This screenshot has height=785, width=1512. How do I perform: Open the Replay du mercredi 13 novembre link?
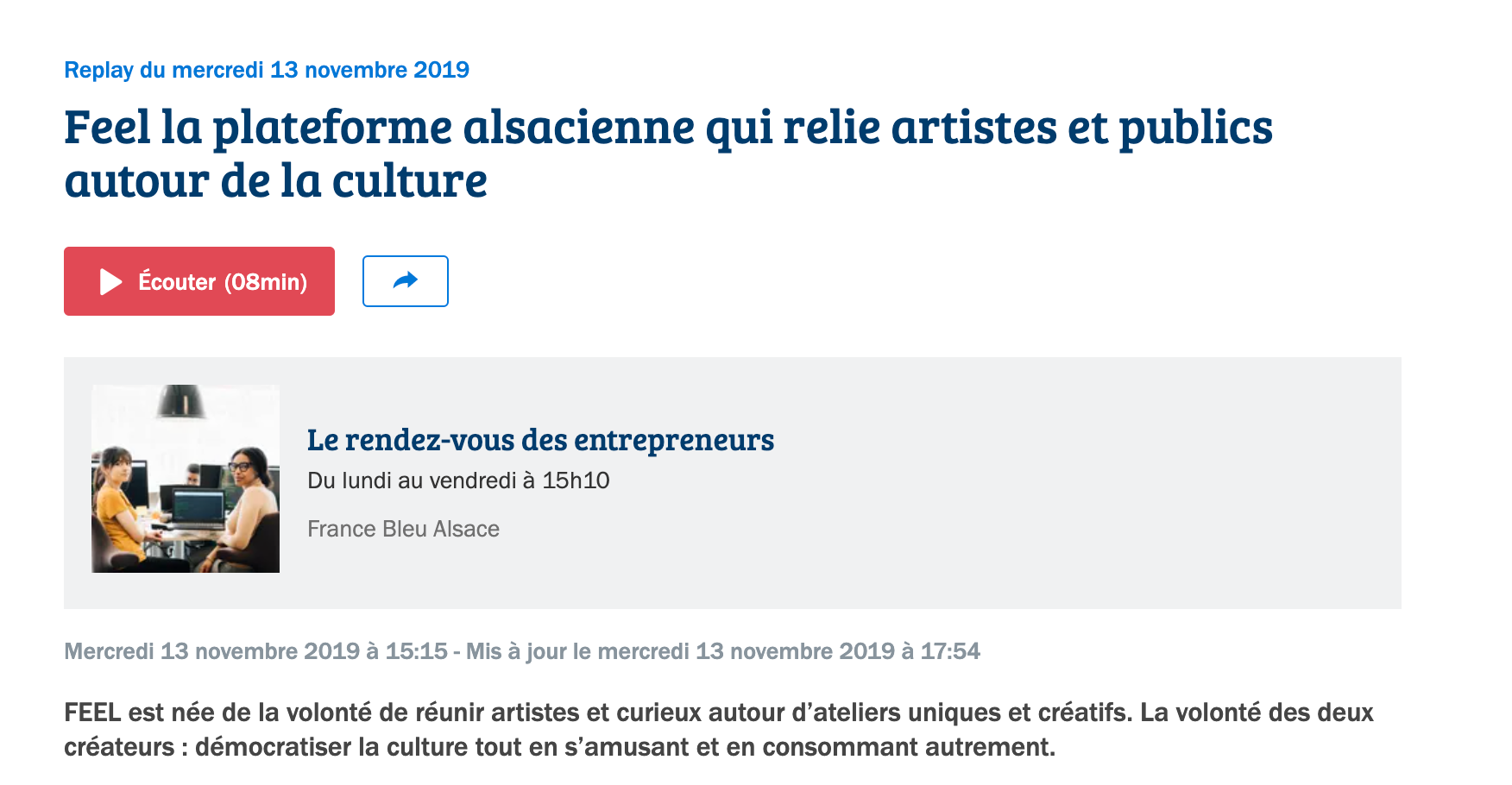tap(267, 70)
